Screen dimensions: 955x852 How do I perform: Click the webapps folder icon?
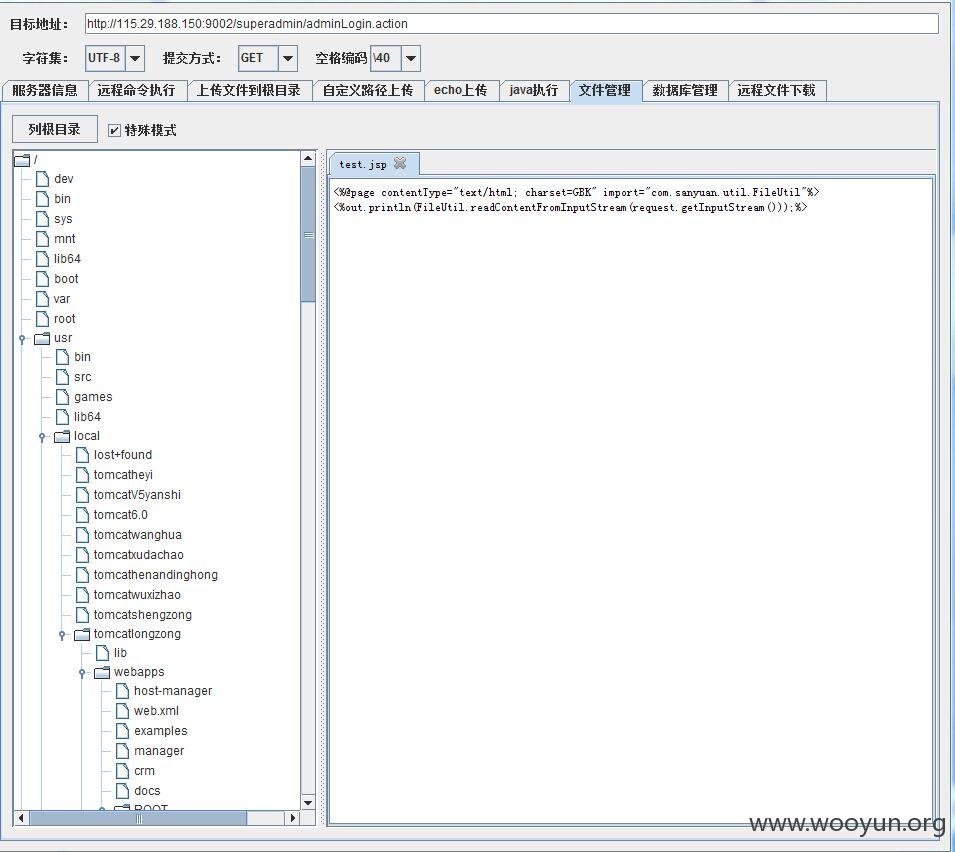pyautogui.click(x=102, y=672)
